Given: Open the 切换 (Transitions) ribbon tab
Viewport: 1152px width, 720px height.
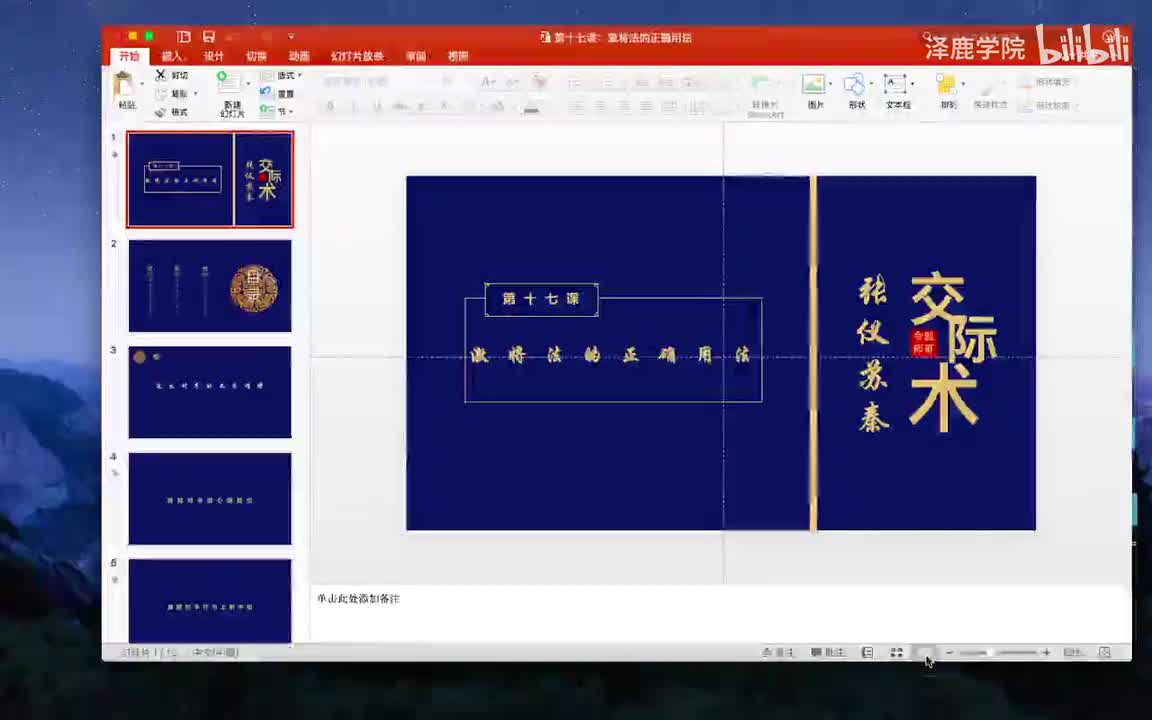Looking at the screenshot, I should (256, 56).
